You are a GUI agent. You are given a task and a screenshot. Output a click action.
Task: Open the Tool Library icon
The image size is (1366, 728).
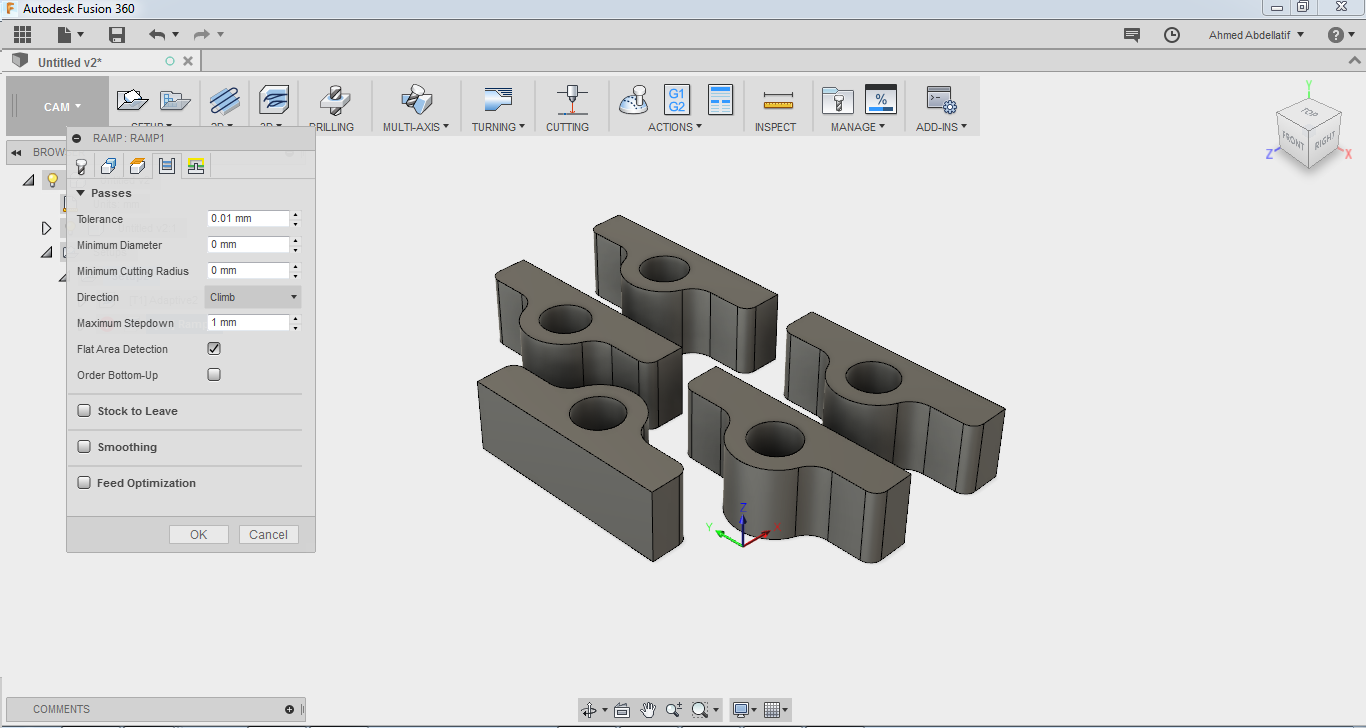pyautogui.click(x=837, y=100)
